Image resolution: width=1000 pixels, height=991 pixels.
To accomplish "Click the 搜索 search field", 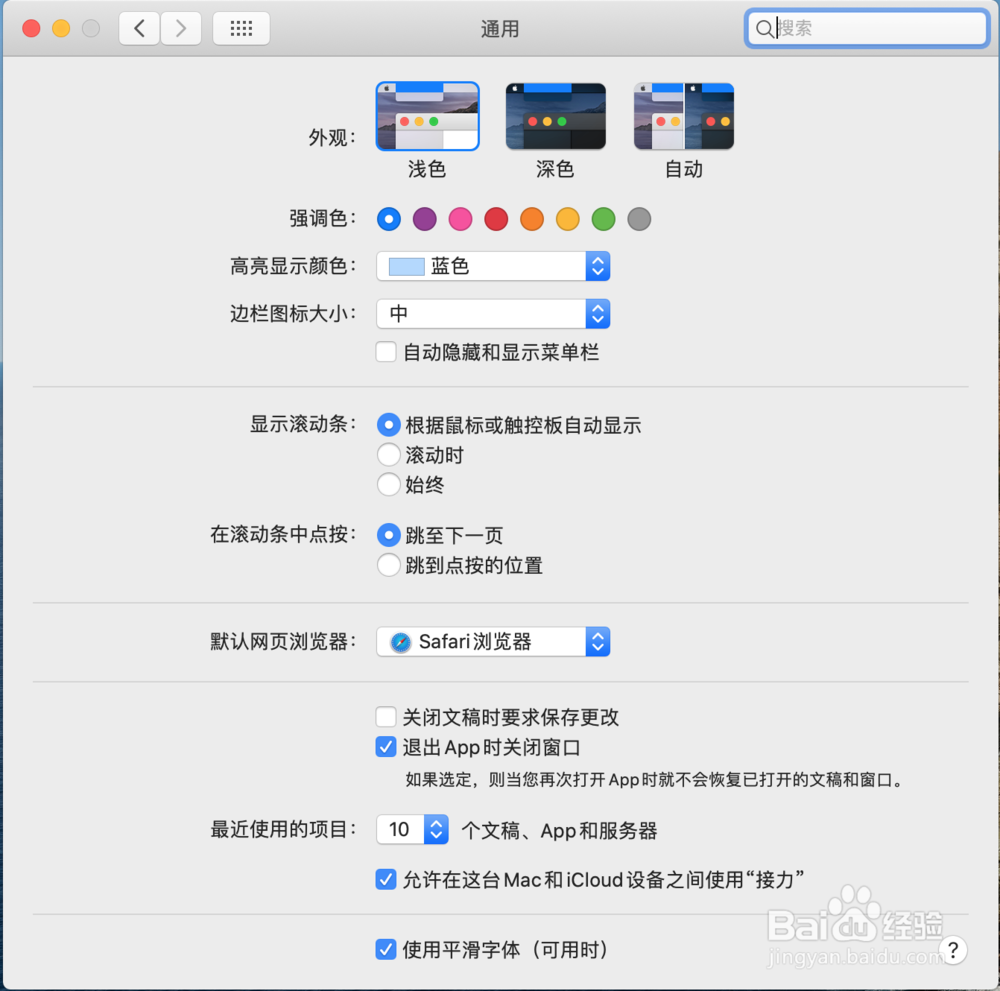I will [x=867, y=29].
